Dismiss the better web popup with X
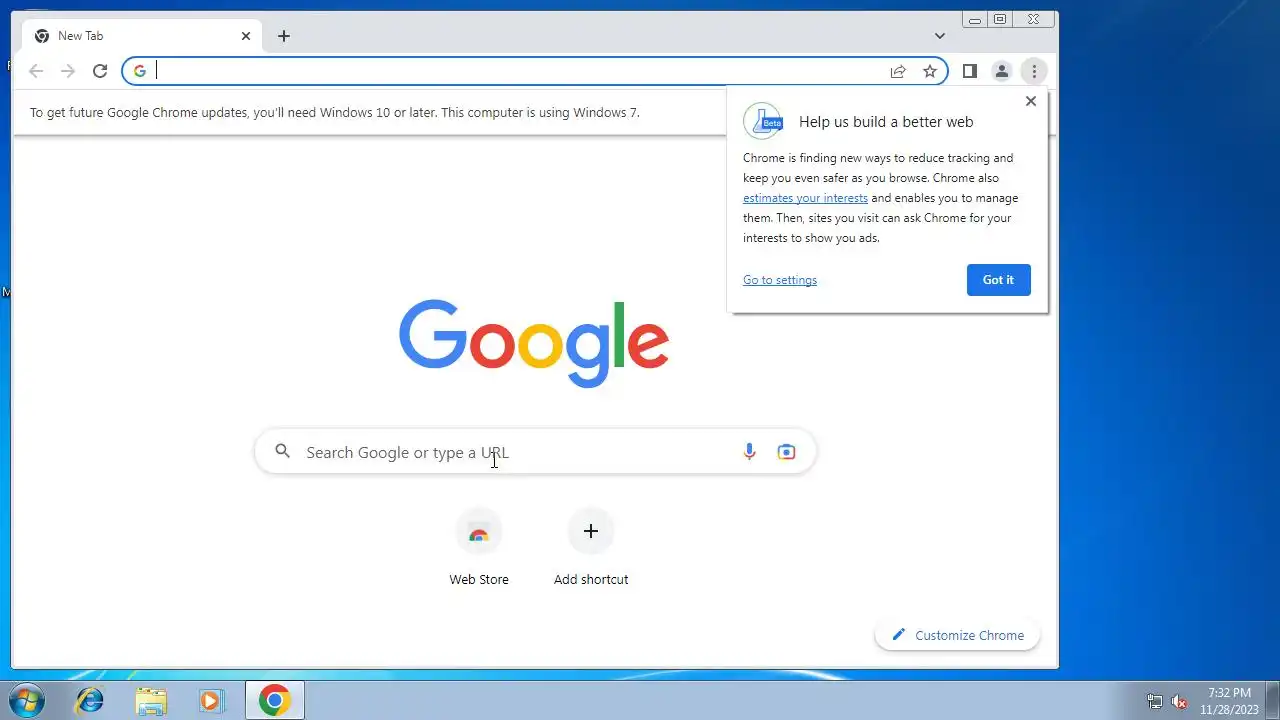The height and width of the screenshot is (720, 1280). tap(1031, 101)
